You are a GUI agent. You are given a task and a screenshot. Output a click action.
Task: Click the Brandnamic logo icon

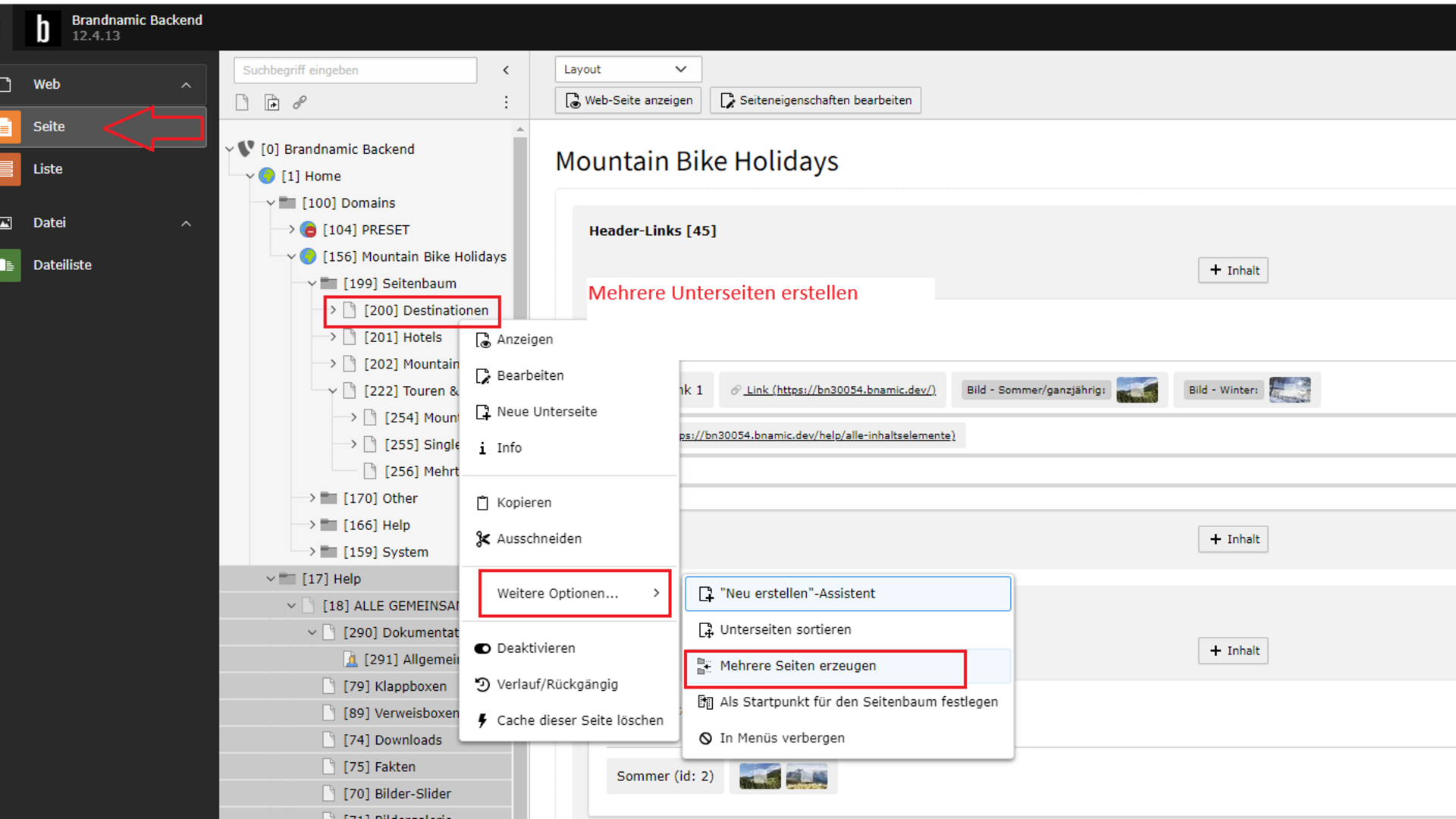42,28
